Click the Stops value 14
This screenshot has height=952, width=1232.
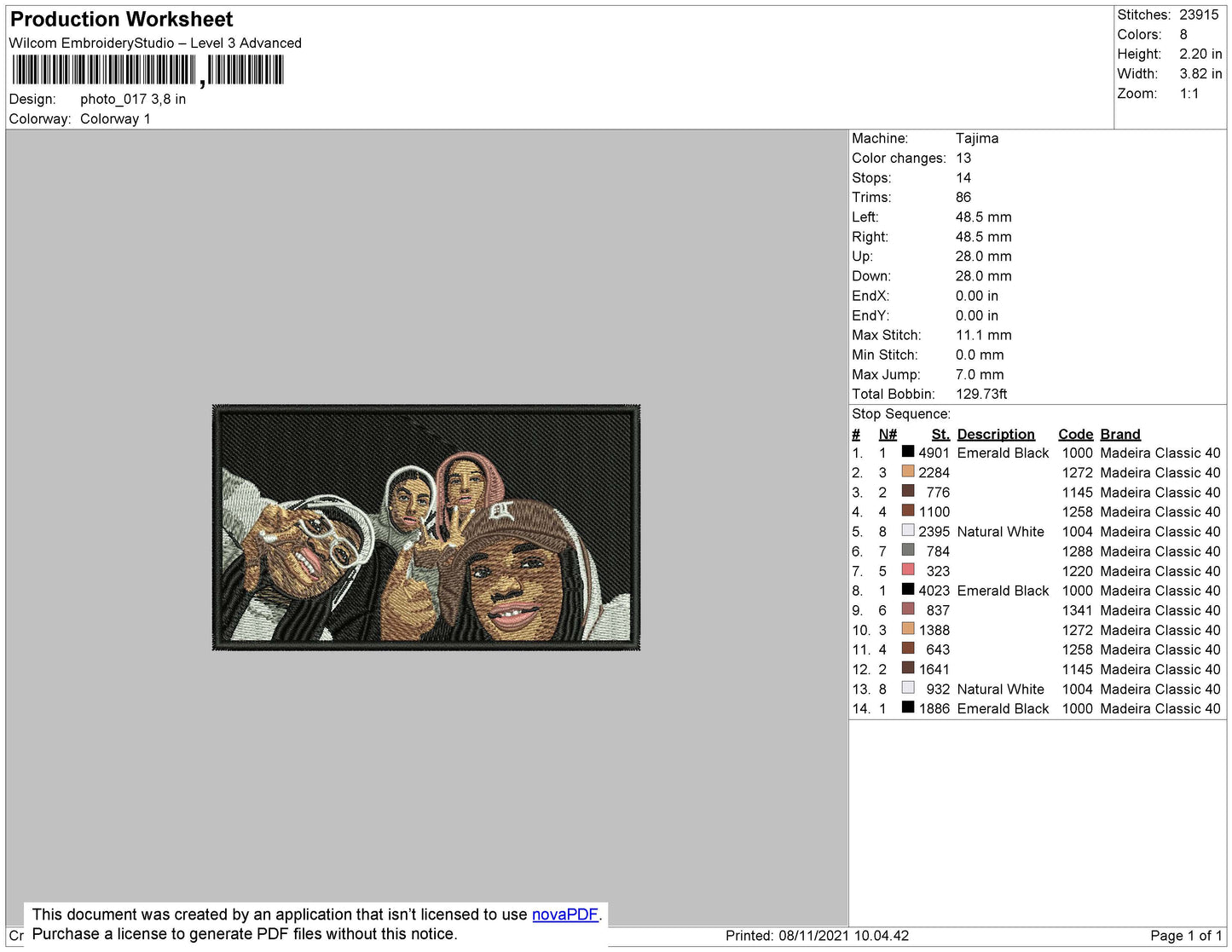[x=963, y=177]
